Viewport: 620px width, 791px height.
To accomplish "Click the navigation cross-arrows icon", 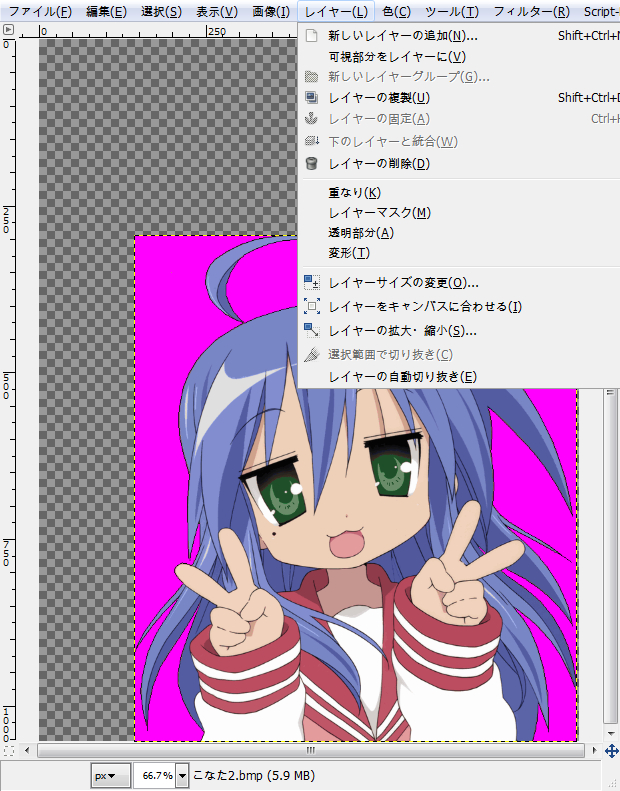I will click(611, 751).
